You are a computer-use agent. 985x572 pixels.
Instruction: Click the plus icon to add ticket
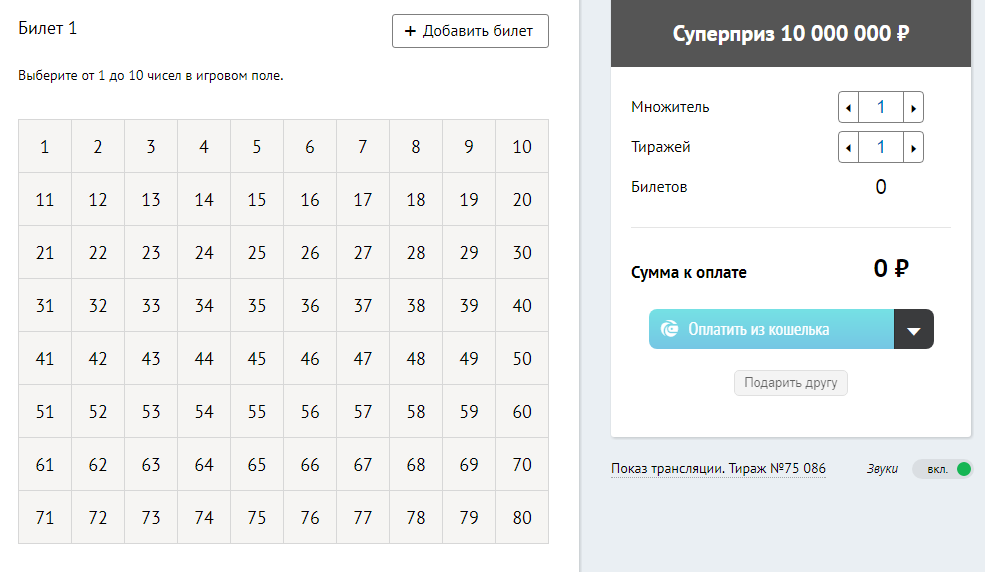click(410, 31)
